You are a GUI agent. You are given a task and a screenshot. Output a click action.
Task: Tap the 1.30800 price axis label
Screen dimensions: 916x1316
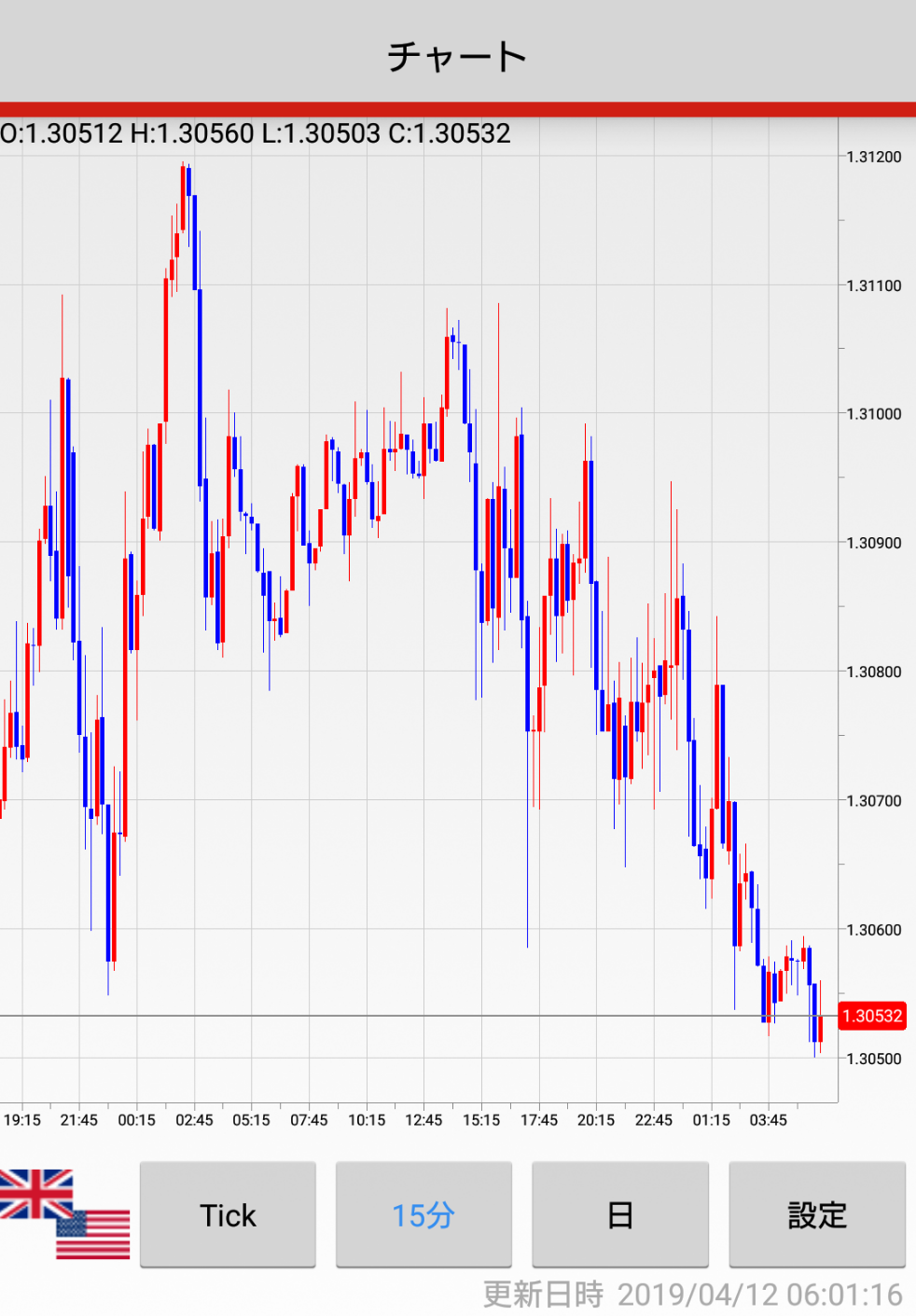coord(874,672)
